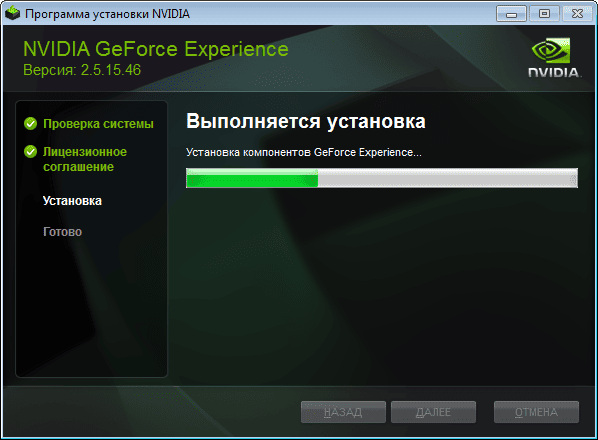Viewport: 598px width, 440px height.
Task: Click the НАЗАД button
Action: tap(343, 412)
